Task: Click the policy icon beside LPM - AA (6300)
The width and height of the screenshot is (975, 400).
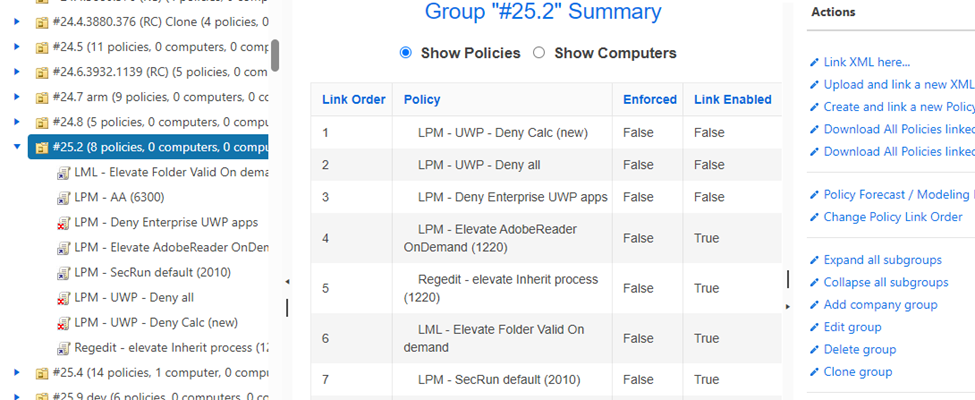Action: [x=64, y=197]
